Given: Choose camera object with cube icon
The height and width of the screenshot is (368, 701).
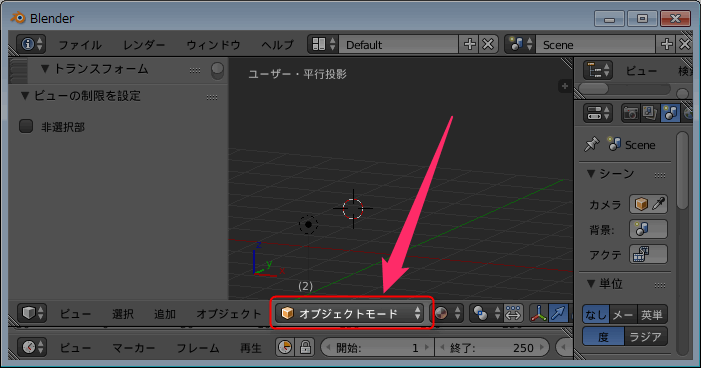Looking at the screenshot, I should [641, 204].
